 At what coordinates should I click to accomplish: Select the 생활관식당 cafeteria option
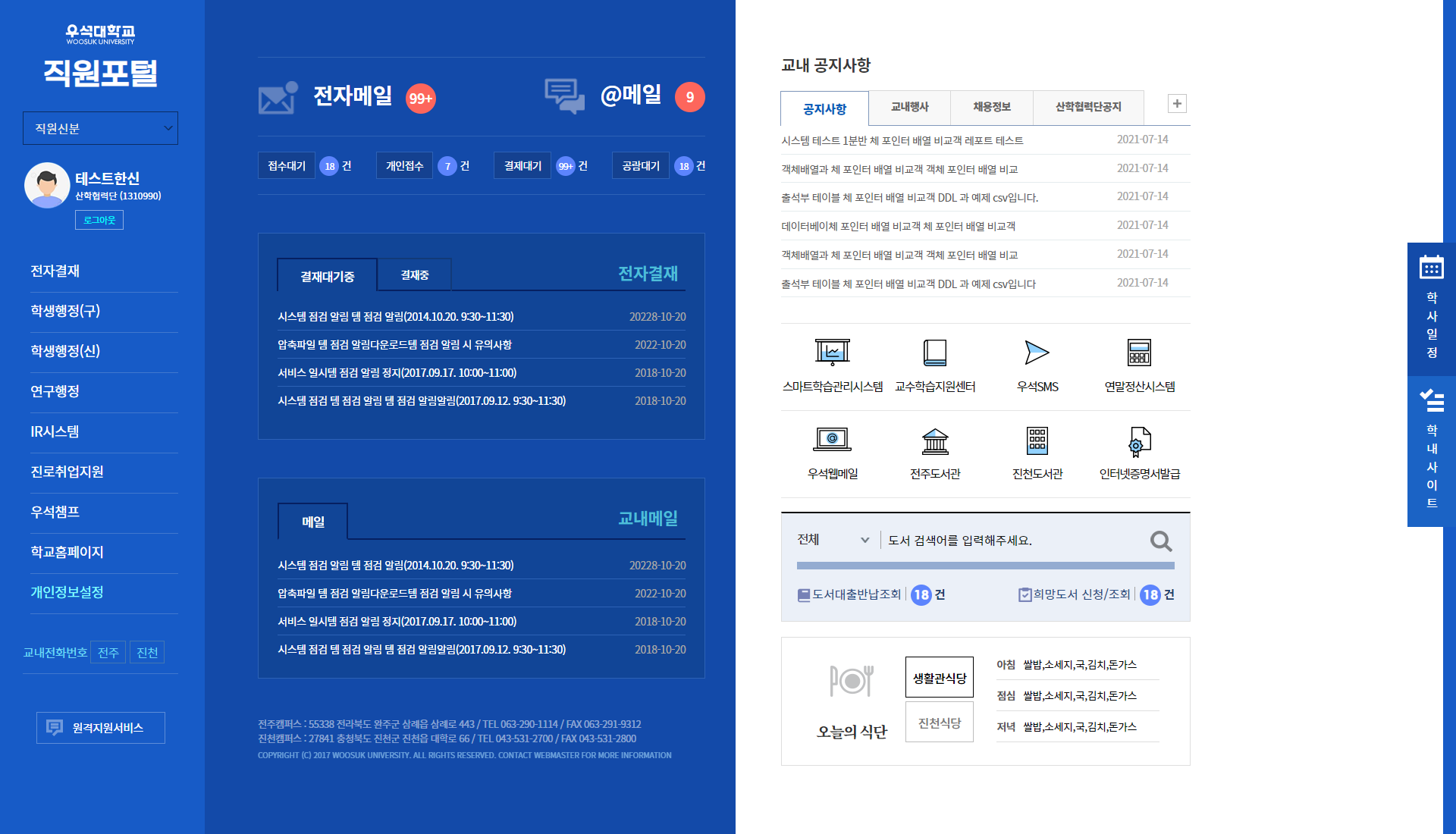click(939, 678)
